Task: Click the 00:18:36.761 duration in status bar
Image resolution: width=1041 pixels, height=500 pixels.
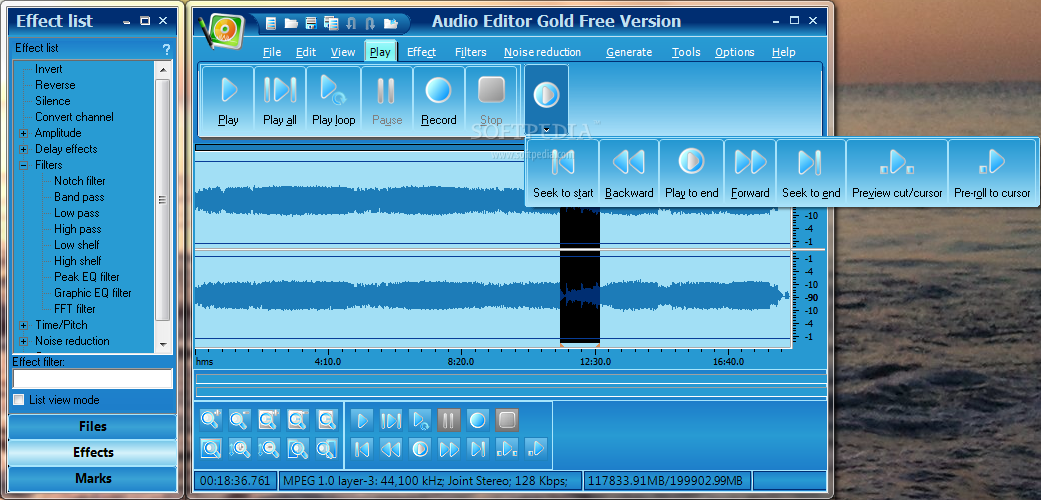Action: [x=235, y=480]
